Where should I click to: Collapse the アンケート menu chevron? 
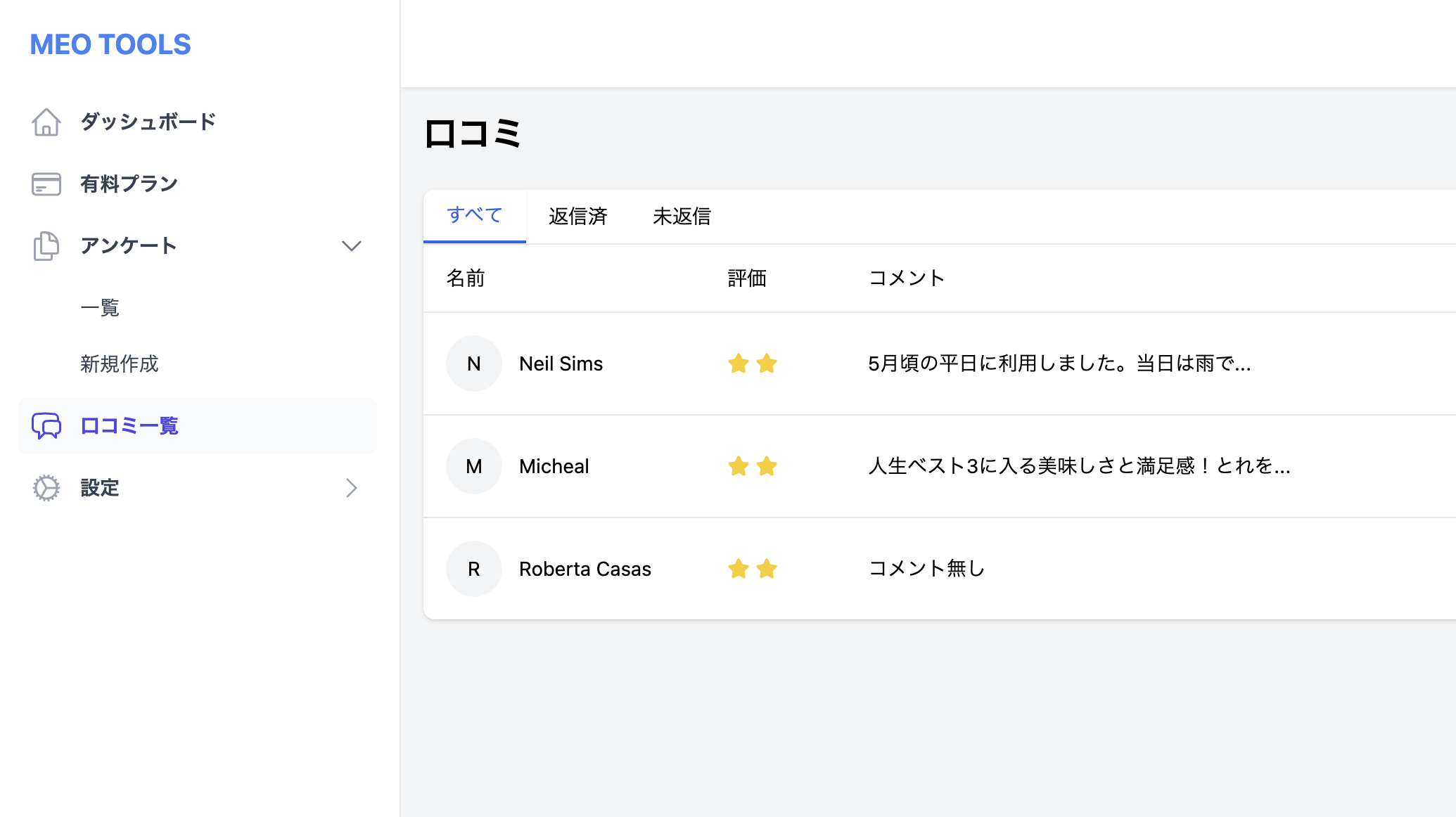[x=352, y=246]
